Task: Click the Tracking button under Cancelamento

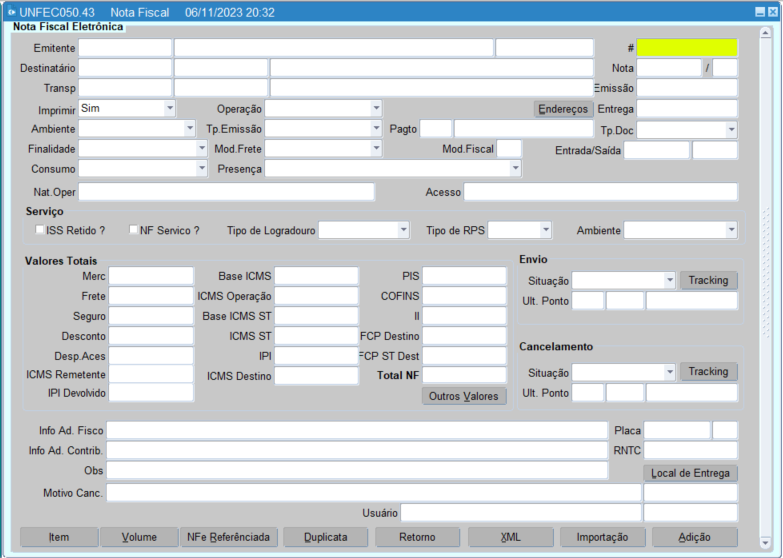Action: coord(708,372)
